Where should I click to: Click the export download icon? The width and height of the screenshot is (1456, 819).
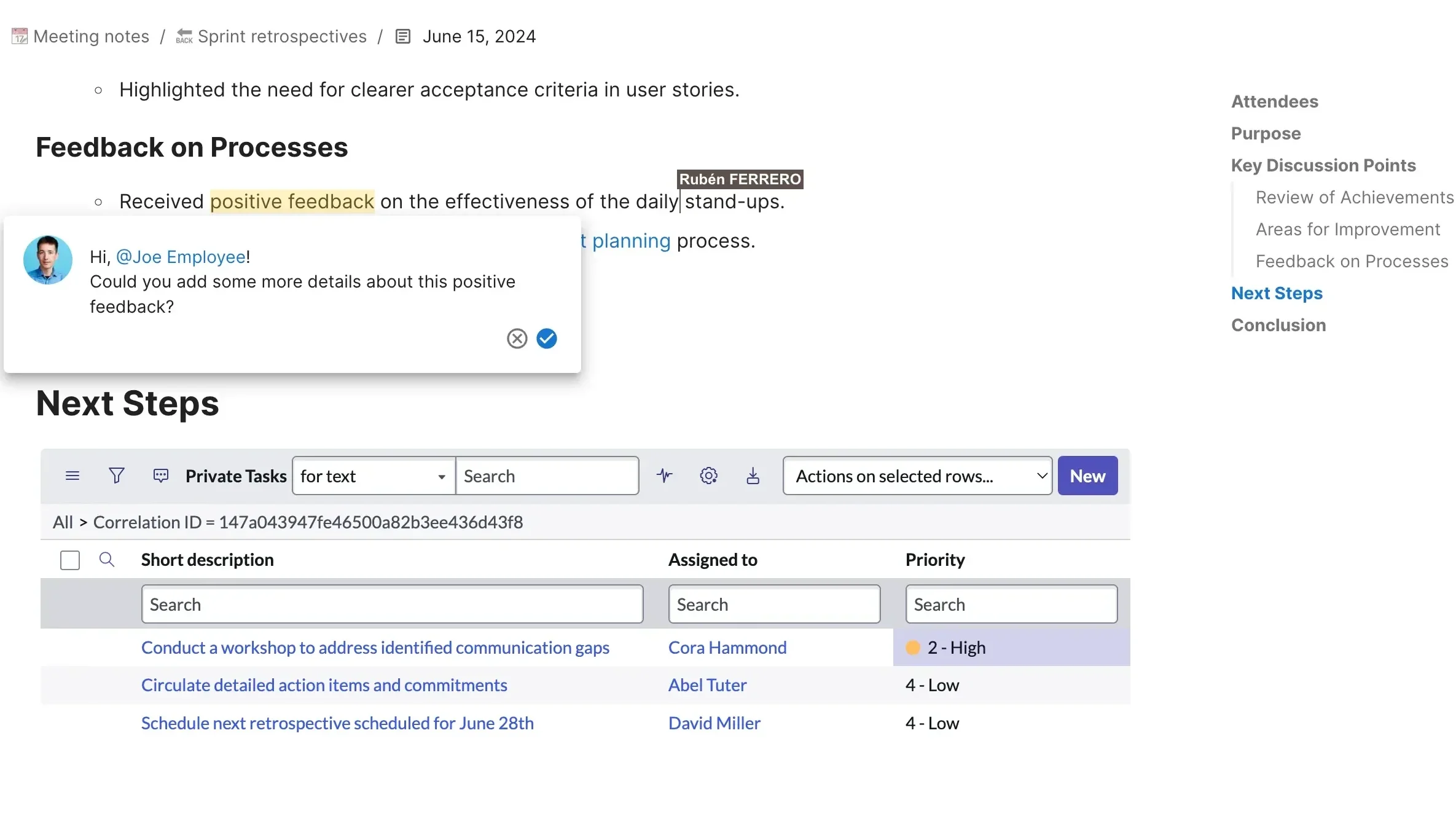pyautogui.click(x=753, y=476)
